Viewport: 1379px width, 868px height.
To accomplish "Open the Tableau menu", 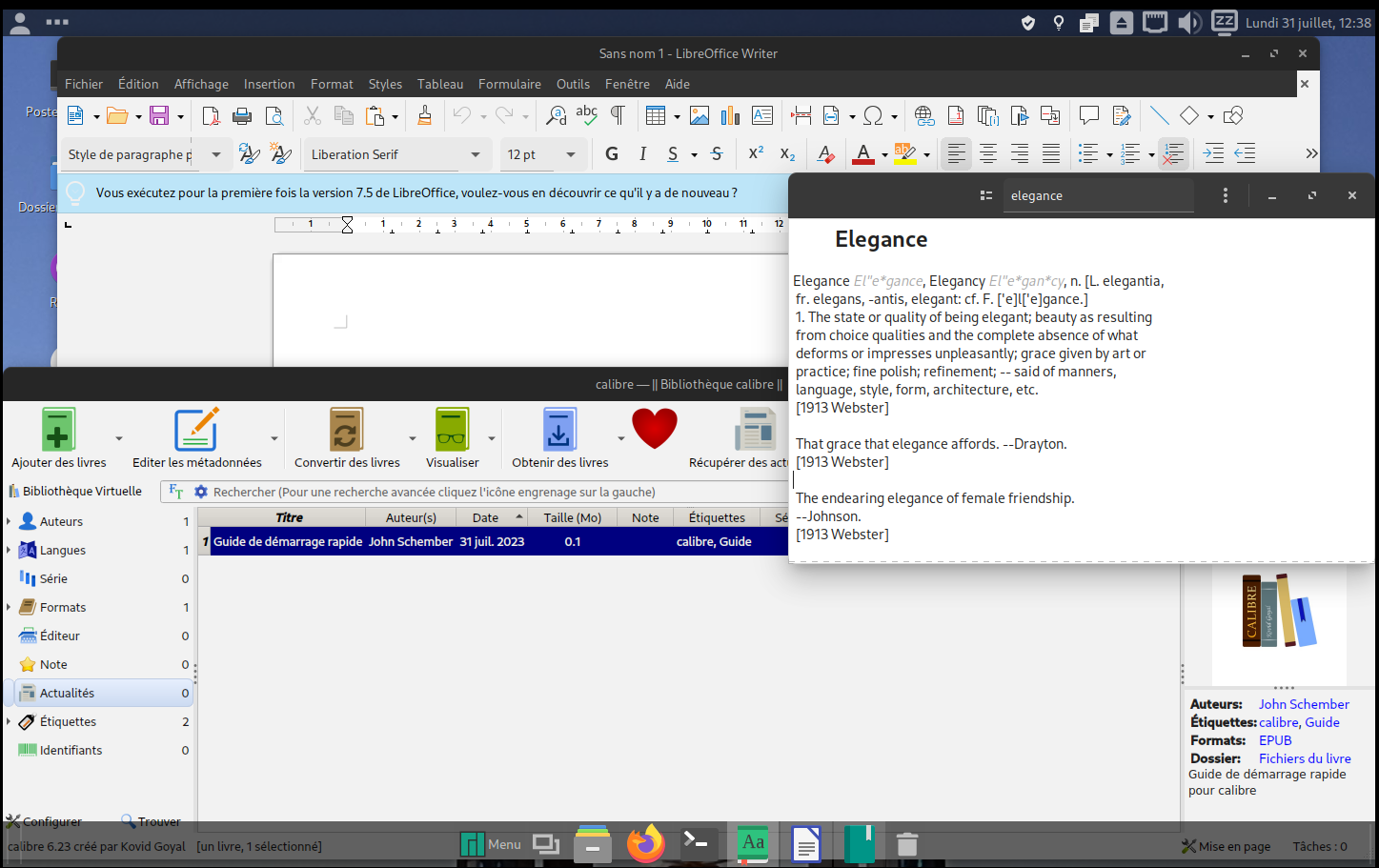I will 439,84.
